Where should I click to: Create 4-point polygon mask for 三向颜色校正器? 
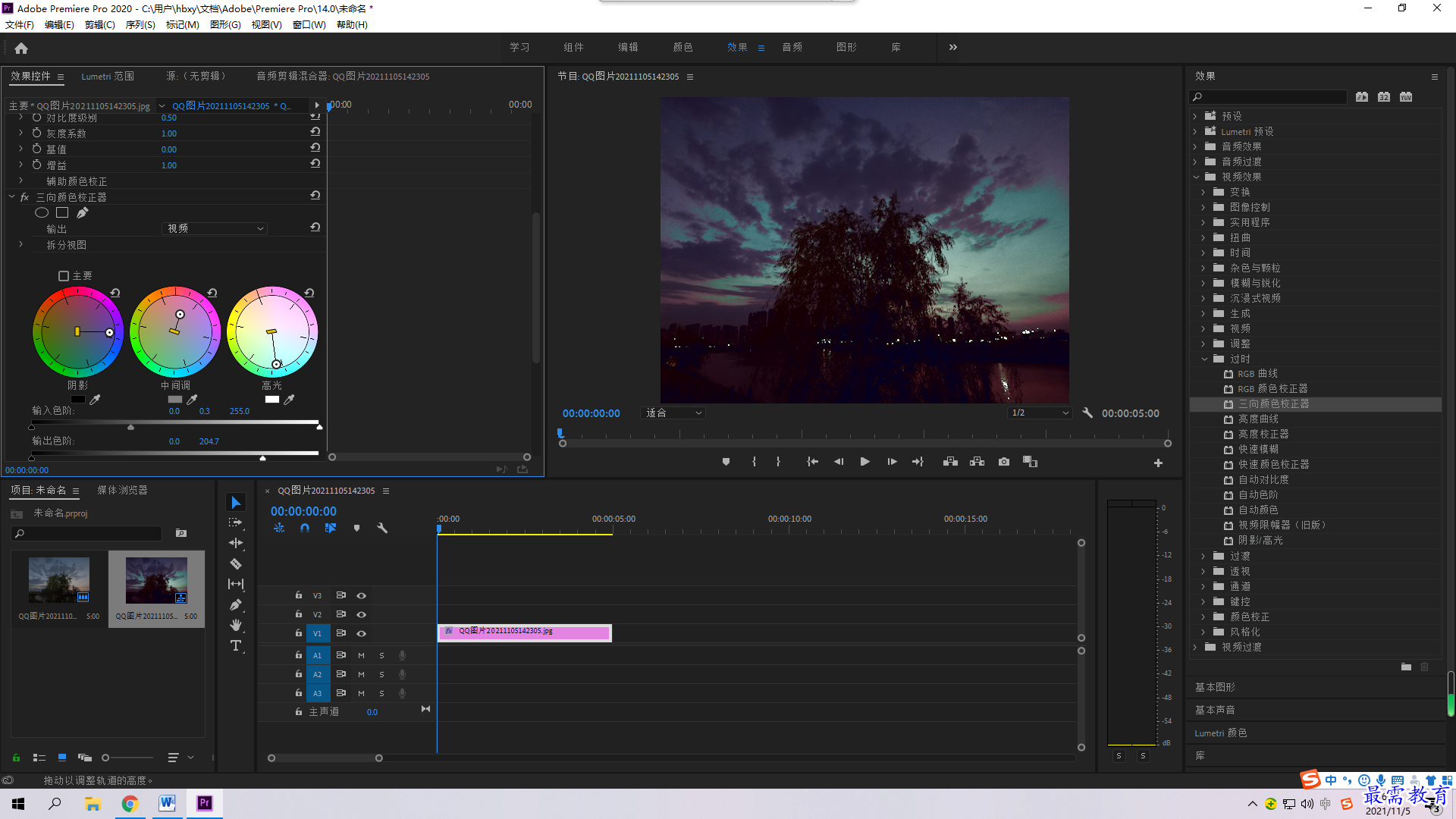point(62,213)
